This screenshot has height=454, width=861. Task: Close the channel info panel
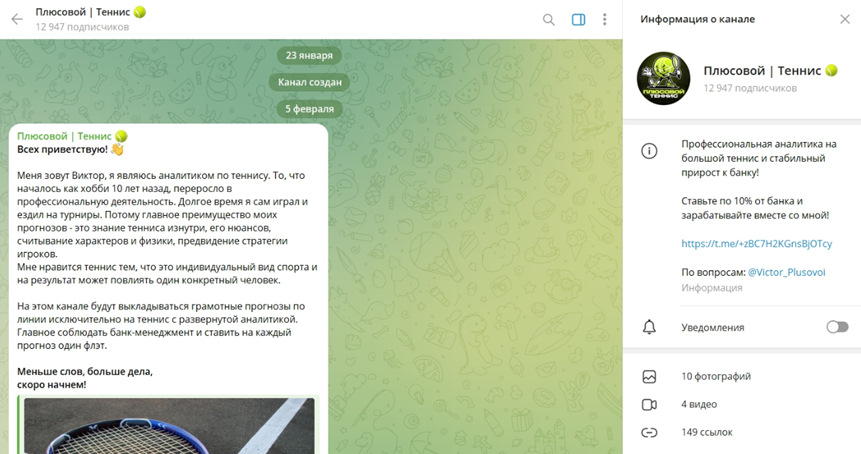tap(845, 20)
